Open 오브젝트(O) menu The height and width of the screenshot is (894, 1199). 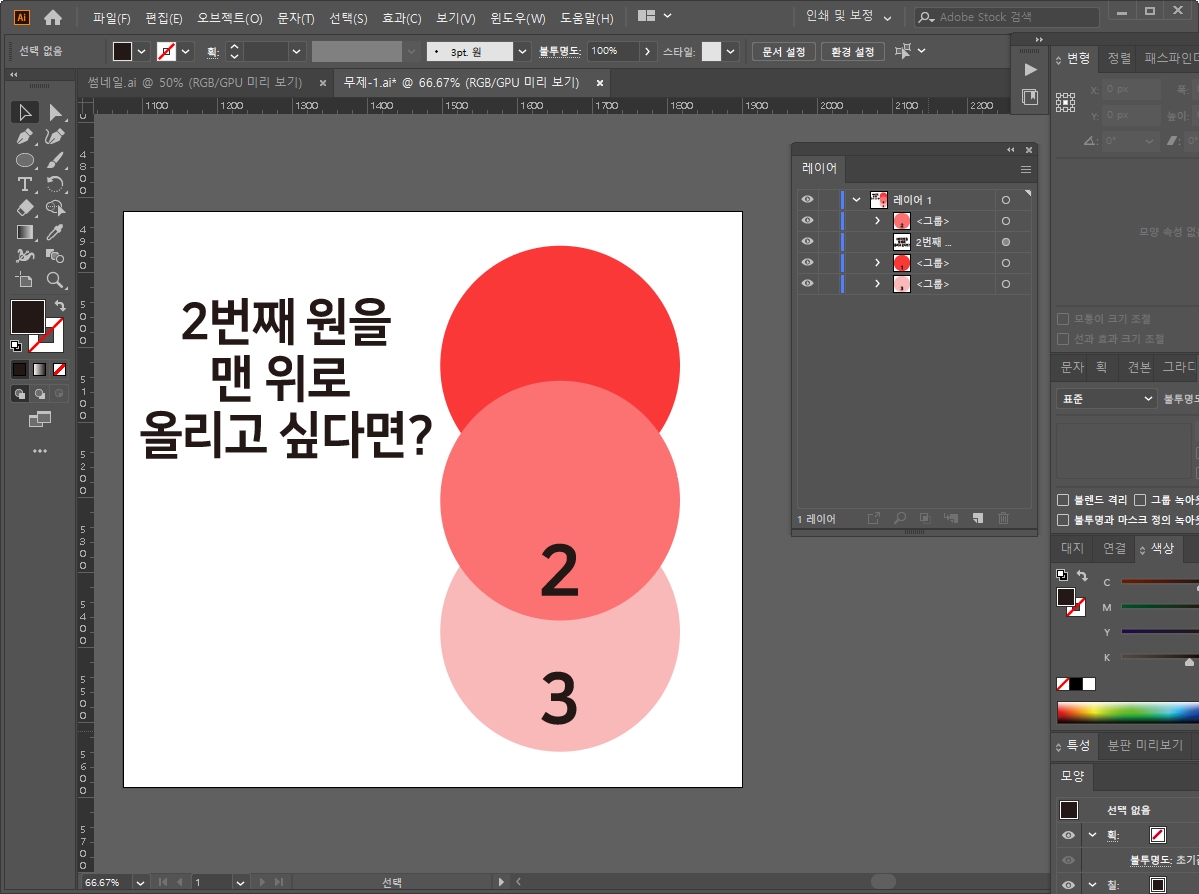[230, 18]
